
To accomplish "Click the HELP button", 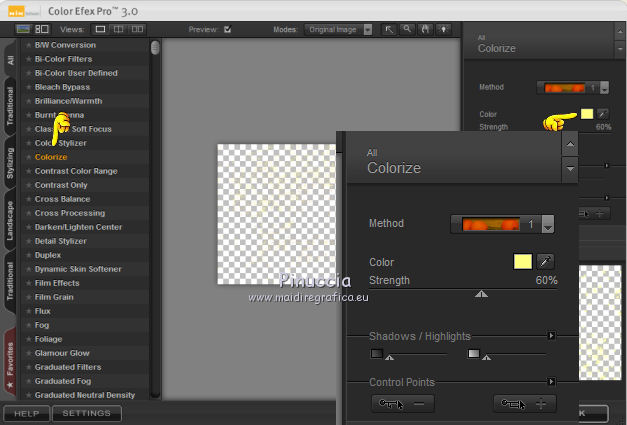I will 26,413.
